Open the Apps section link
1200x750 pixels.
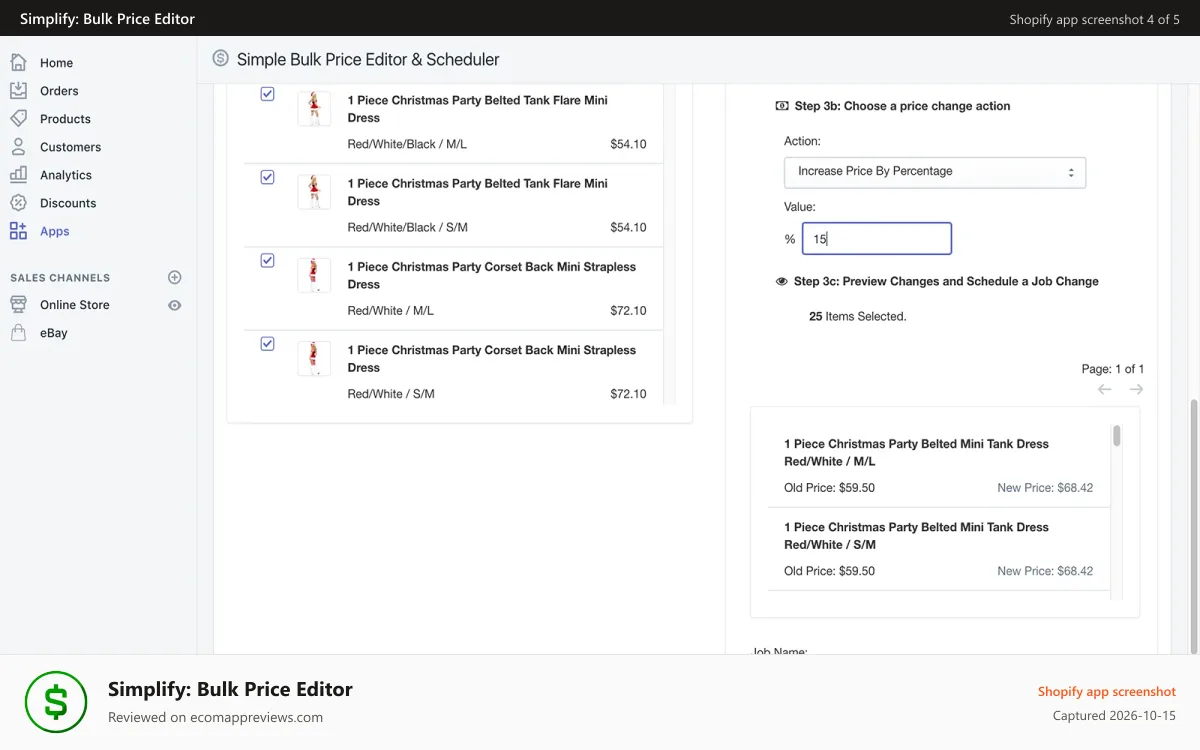(55, 231)
